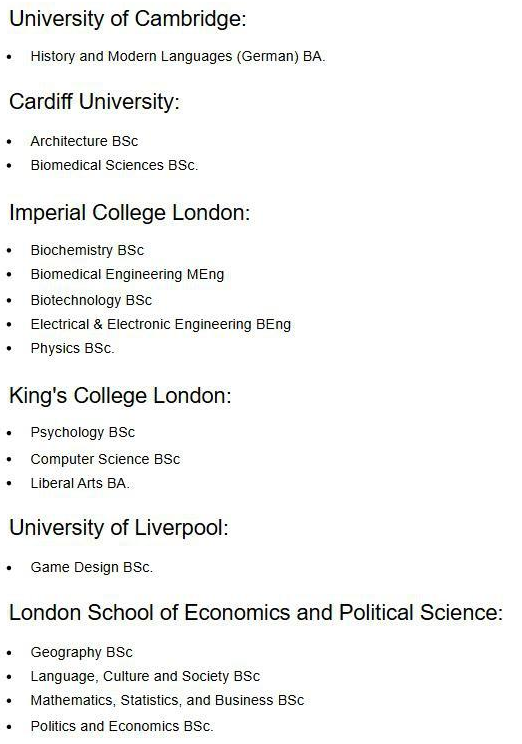Click Politics and Economics BSc entry

[122, 726]
